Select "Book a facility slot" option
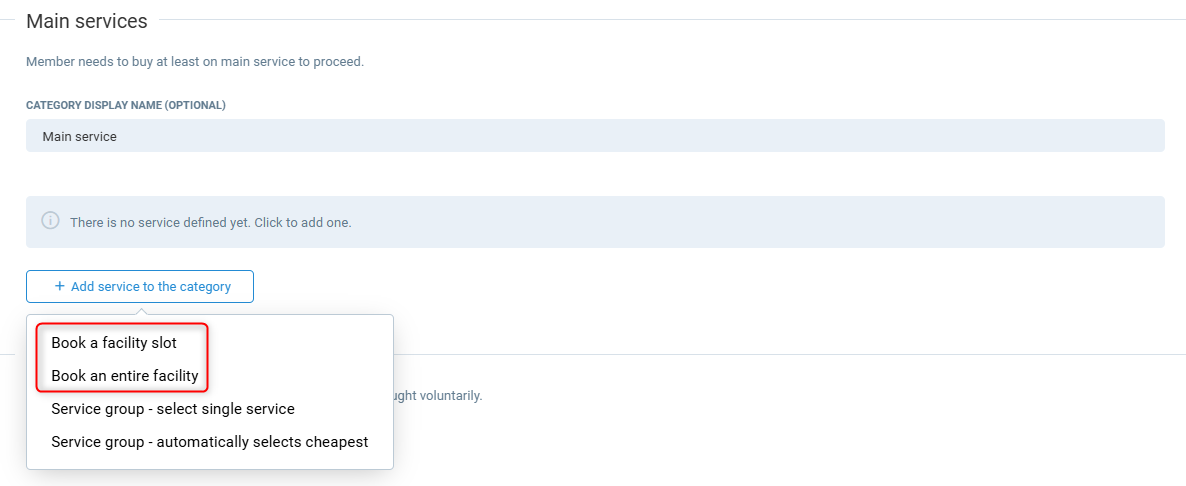Image resolution: width=1186 pixels, height=486 pixels. pos(114,343)
